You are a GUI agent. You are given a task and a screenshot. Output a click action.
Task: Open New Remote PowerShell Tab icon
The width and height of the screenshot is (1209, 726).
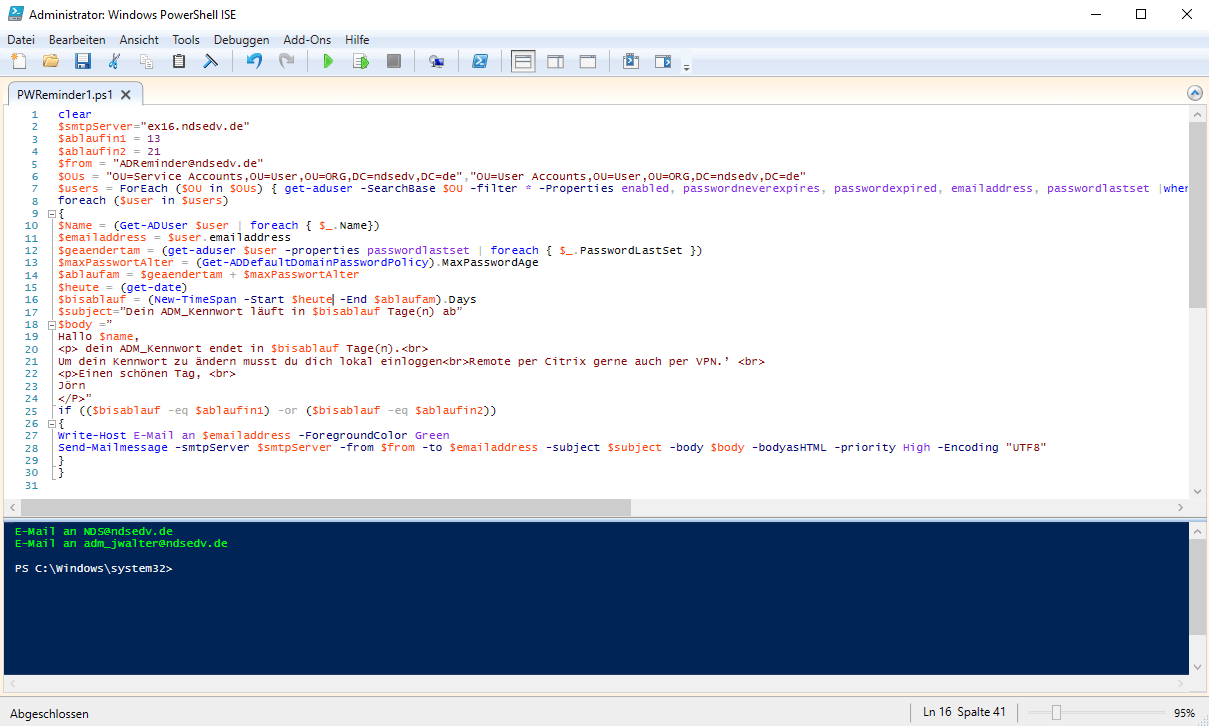pyautogui.click(x=436, y=62)
